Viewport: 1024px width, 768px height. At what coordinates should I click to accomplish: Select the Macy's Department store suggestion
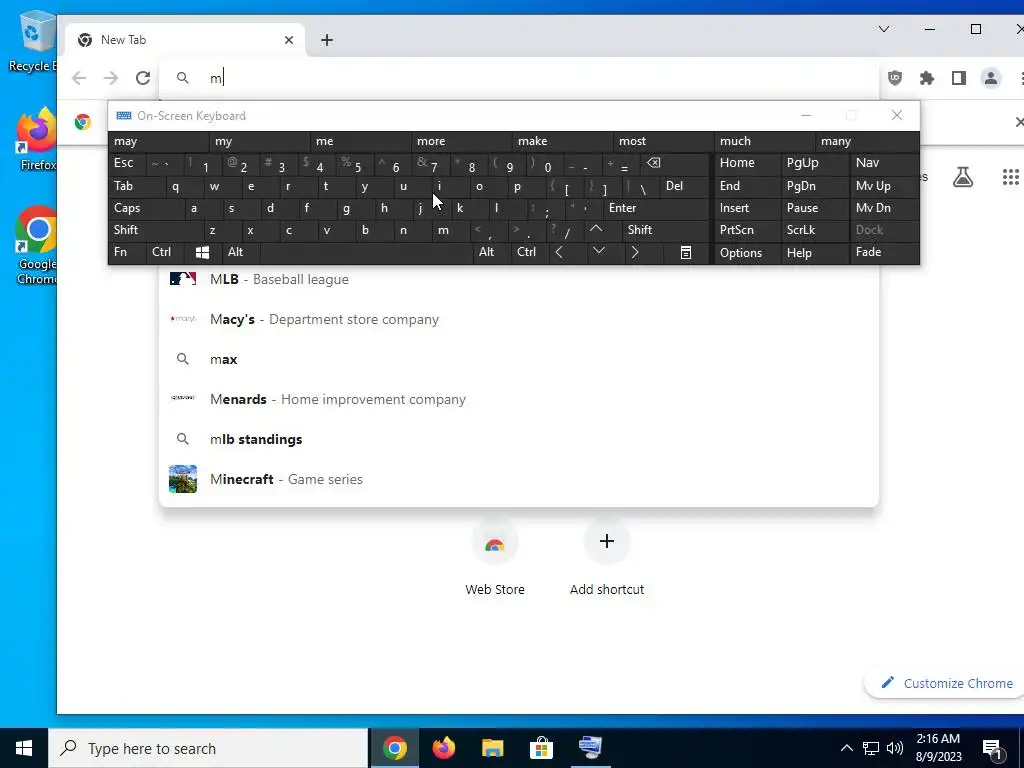519,319
